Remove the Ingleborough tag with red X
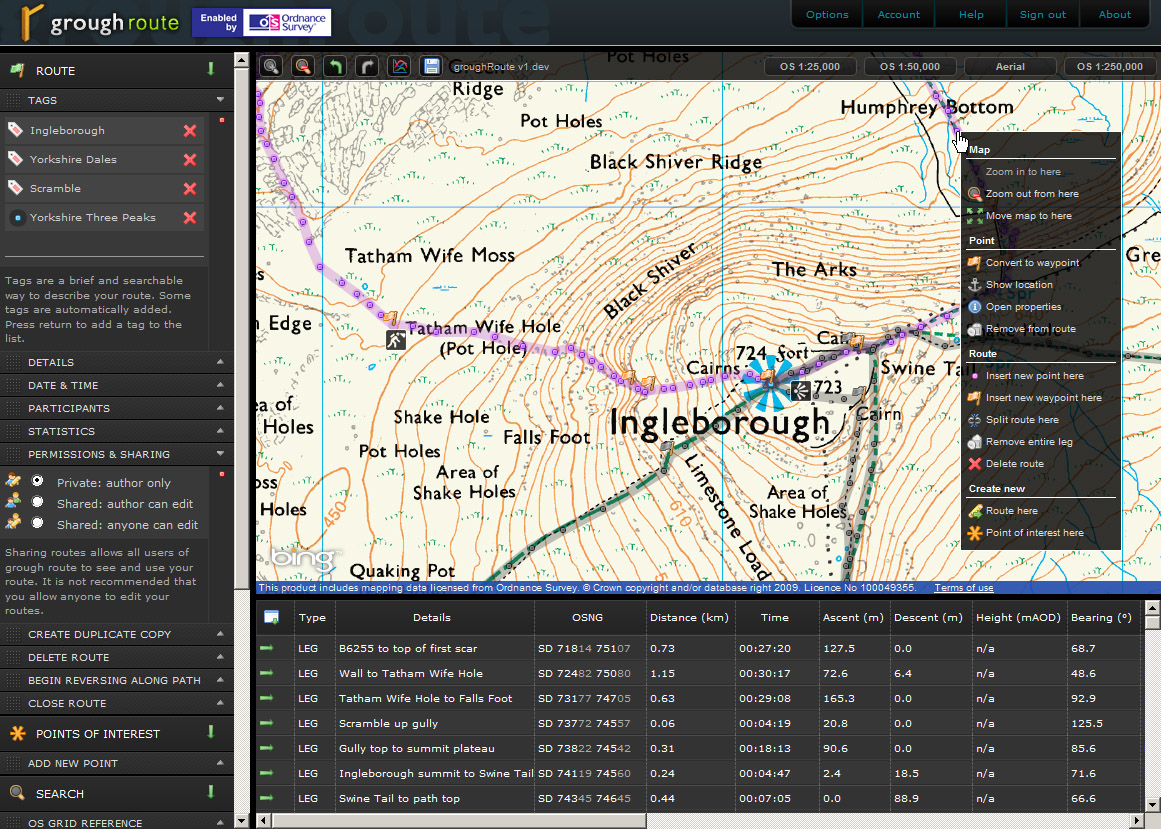The image size is (1161, 829). click(189, 131)
